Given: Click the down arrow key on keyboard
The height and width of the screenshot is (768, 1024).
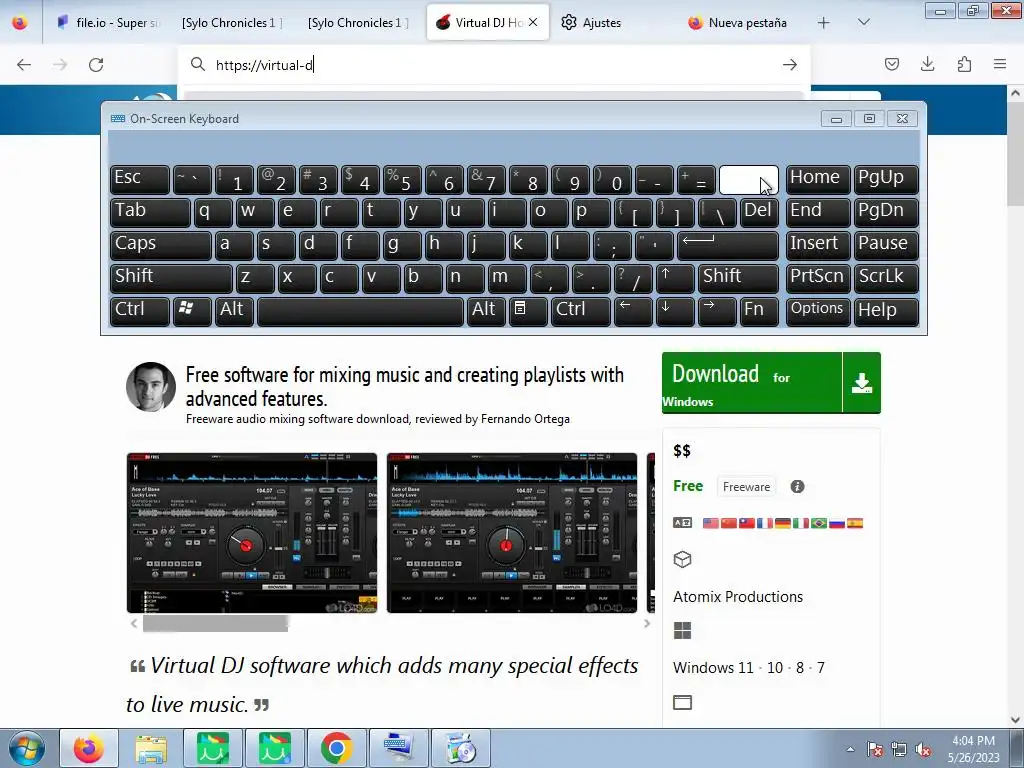Looking at the screenshot, I should 675,310.
